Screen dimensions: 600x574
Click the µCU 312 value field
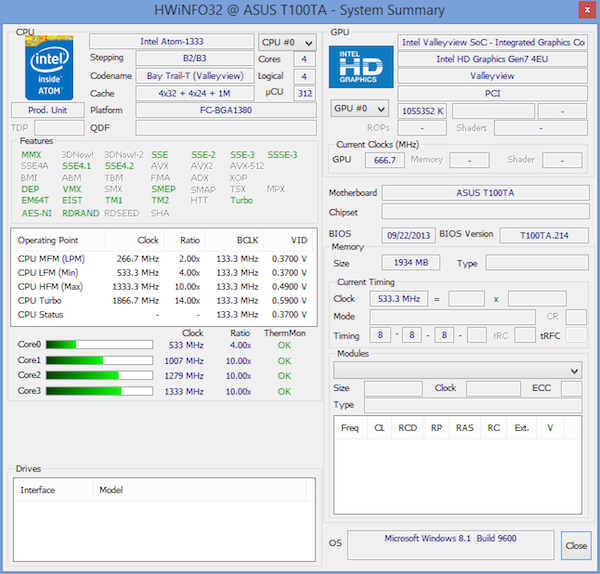[305, 93]
